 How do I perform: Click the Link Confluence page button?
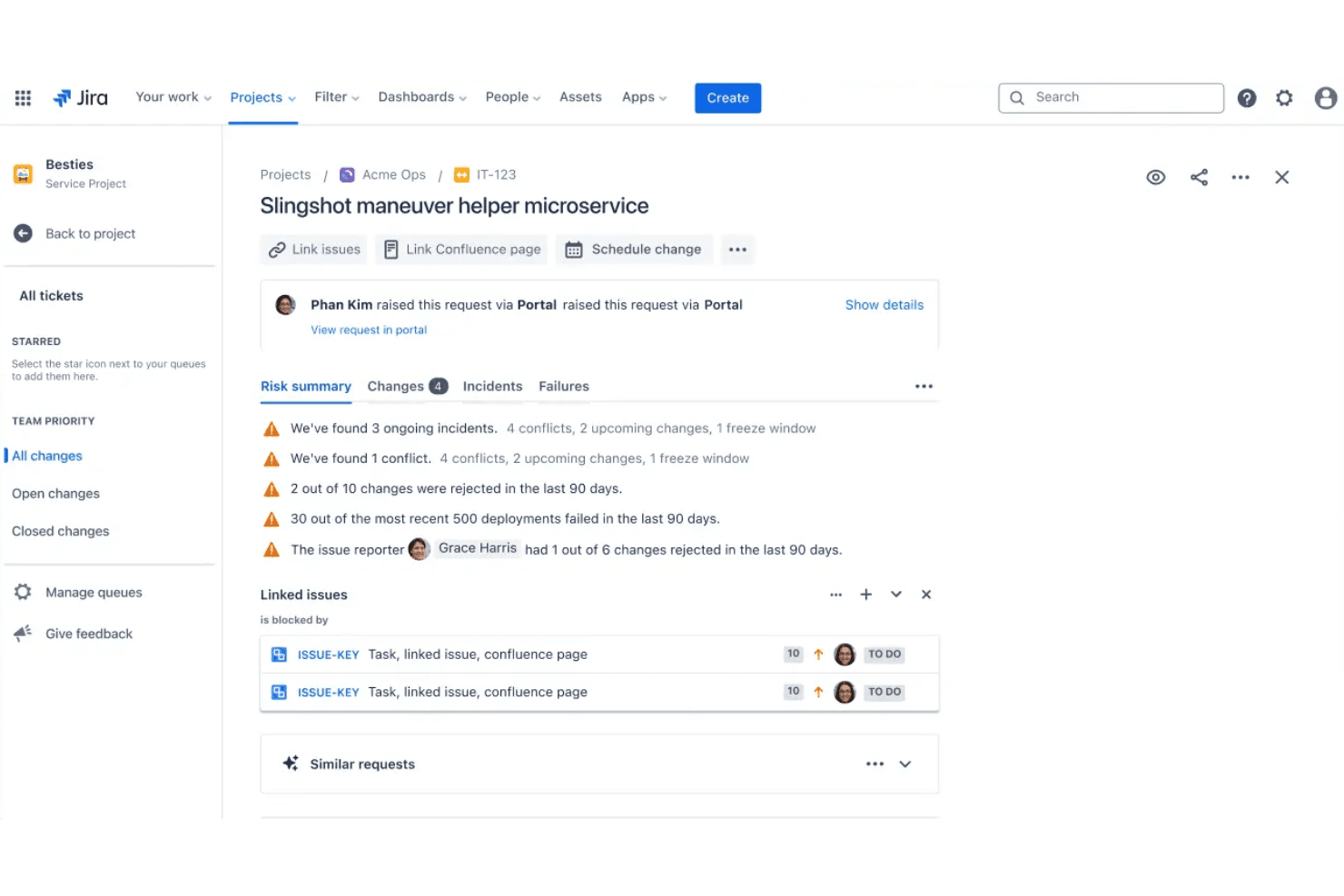click(461, 250)
